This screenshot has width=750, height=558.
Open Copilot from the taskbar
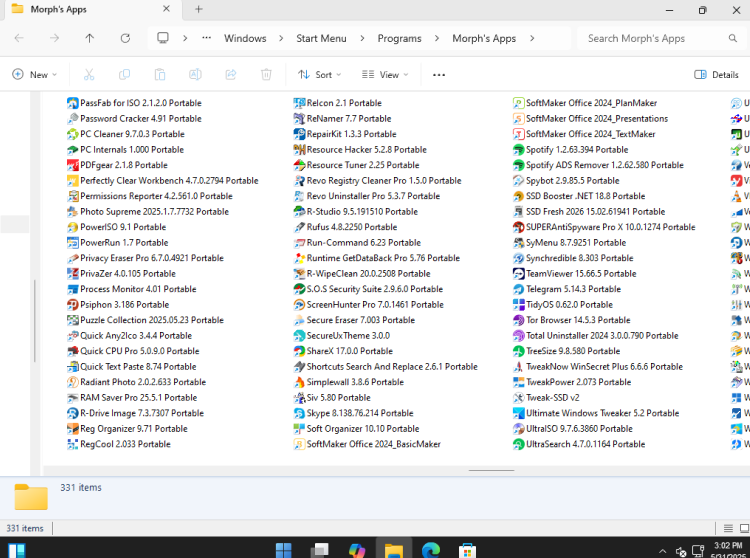pos(357,550)
